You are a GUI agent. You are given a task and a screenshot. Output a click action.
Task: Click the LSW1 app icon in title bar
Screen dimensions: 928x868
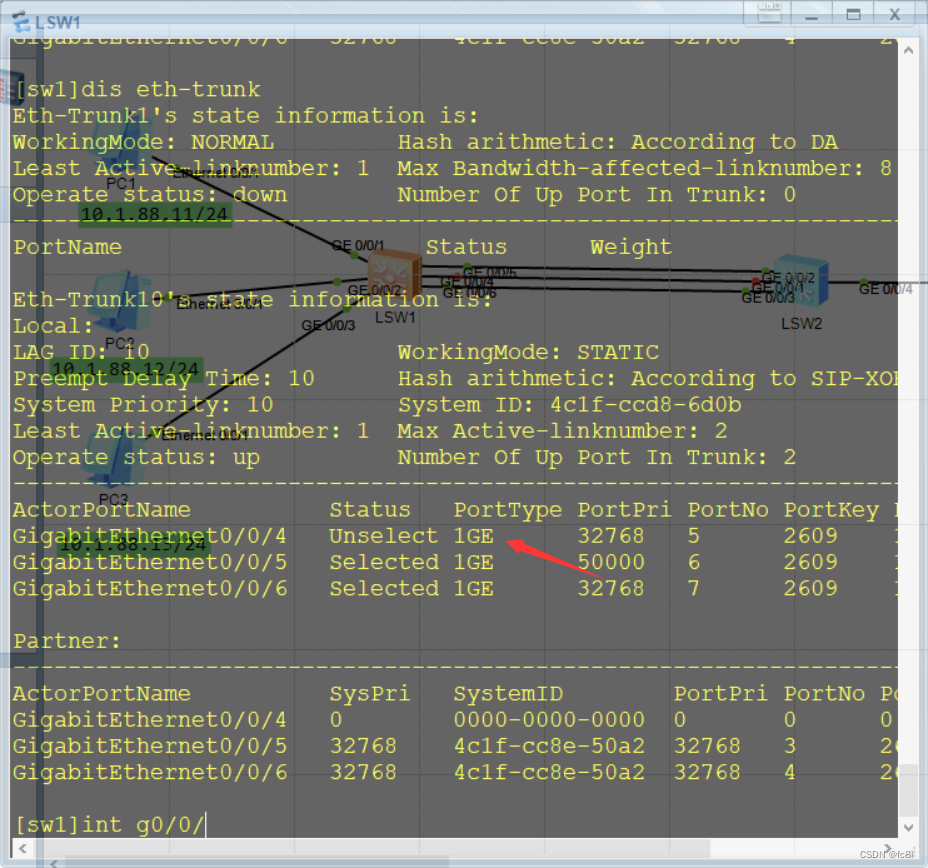pos(21,21)
